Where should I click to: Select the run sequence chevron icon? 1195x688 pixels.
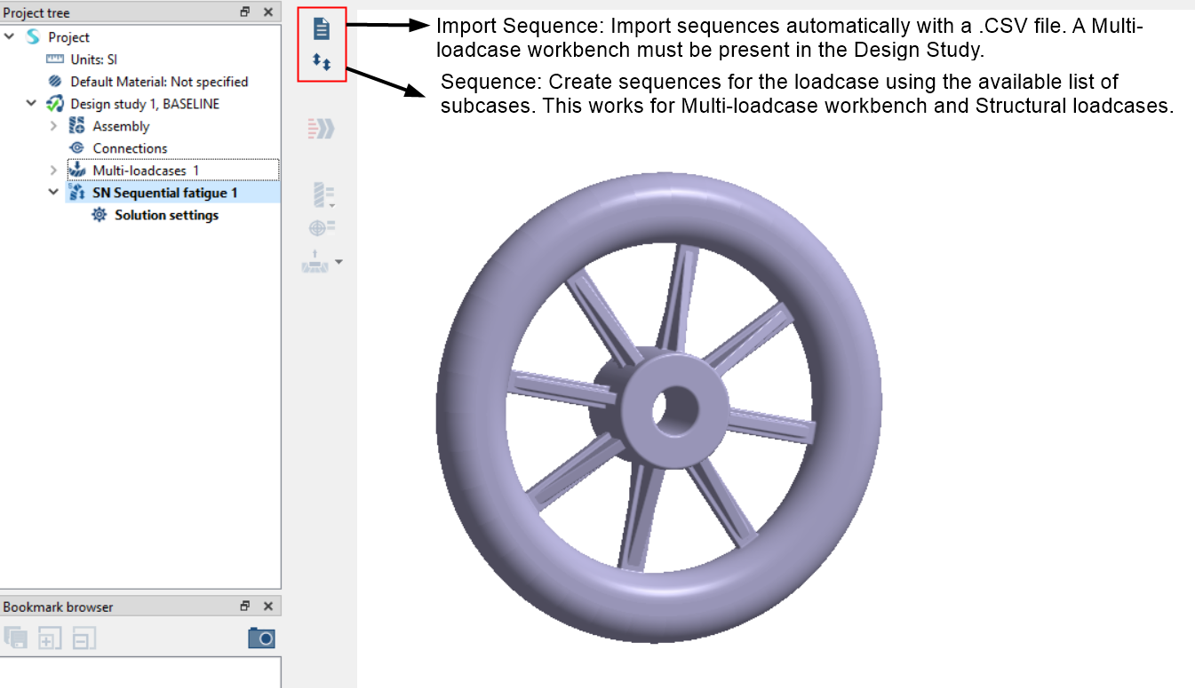pos(320,128)
